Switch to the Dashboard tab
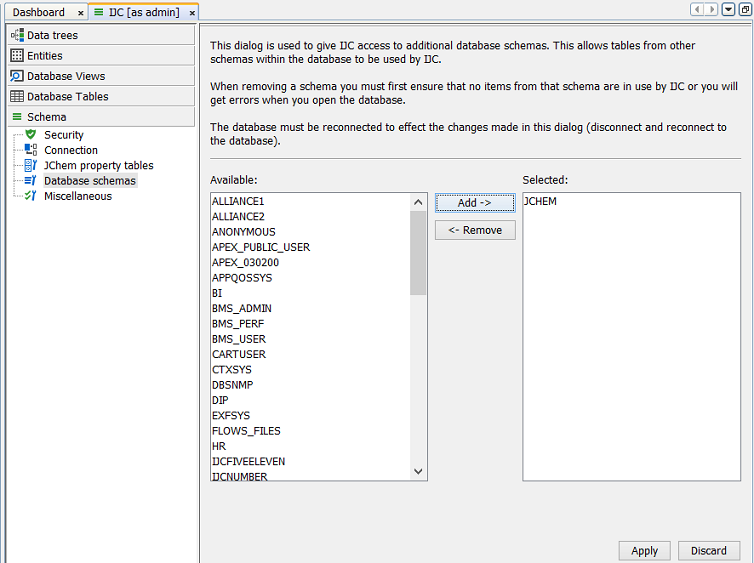Image resolution: width=754 pixels, height=563 pixels. pyautogui.click(x=39, y=13)
